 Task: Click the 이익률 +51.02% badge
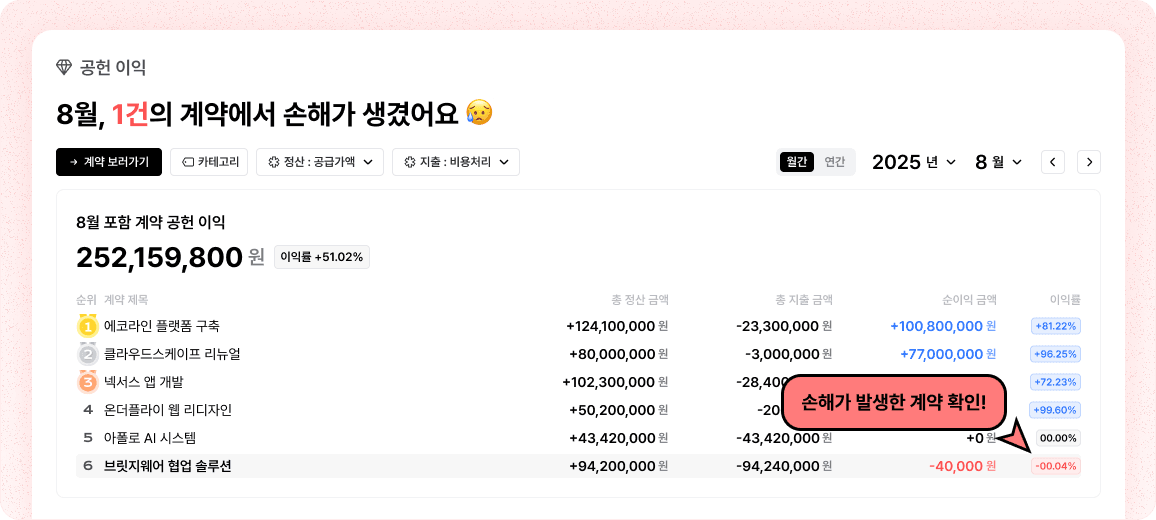click(322, 257)
